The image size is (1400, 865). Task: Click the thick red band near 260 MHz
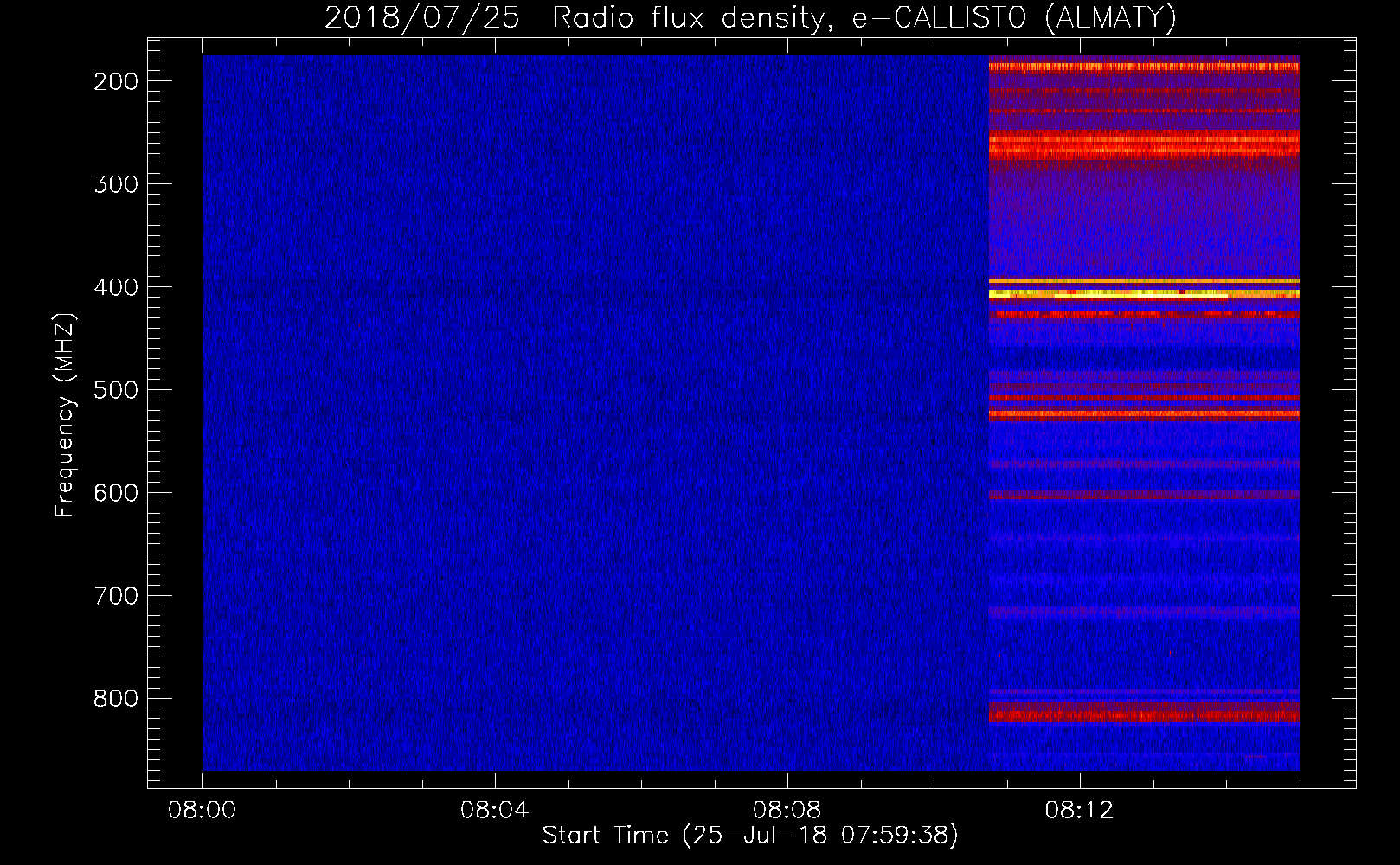click(x=1144, y=144)
